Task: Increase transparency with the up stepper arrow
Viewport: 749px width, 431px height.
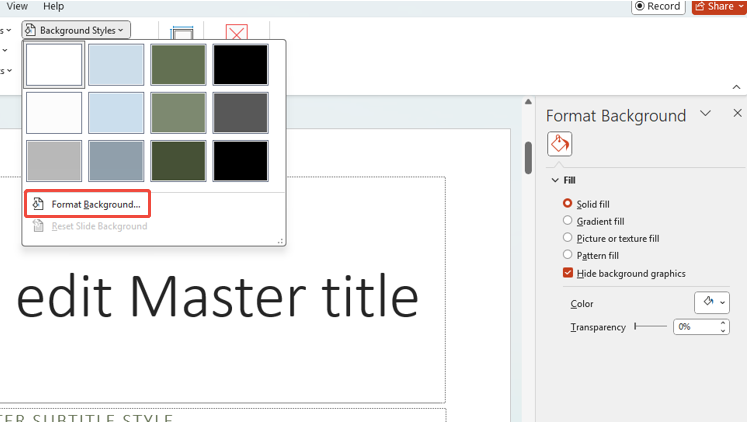Action: 723,323
